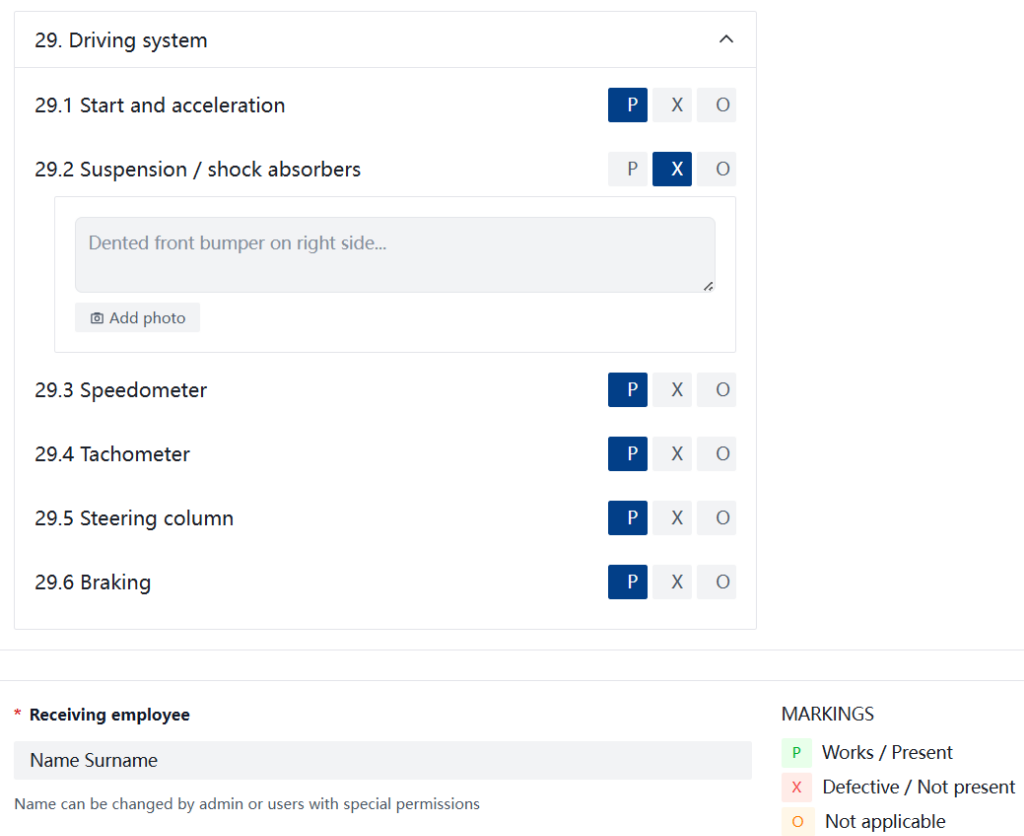Collapse the 29. Driving system section

coord(726,39)
